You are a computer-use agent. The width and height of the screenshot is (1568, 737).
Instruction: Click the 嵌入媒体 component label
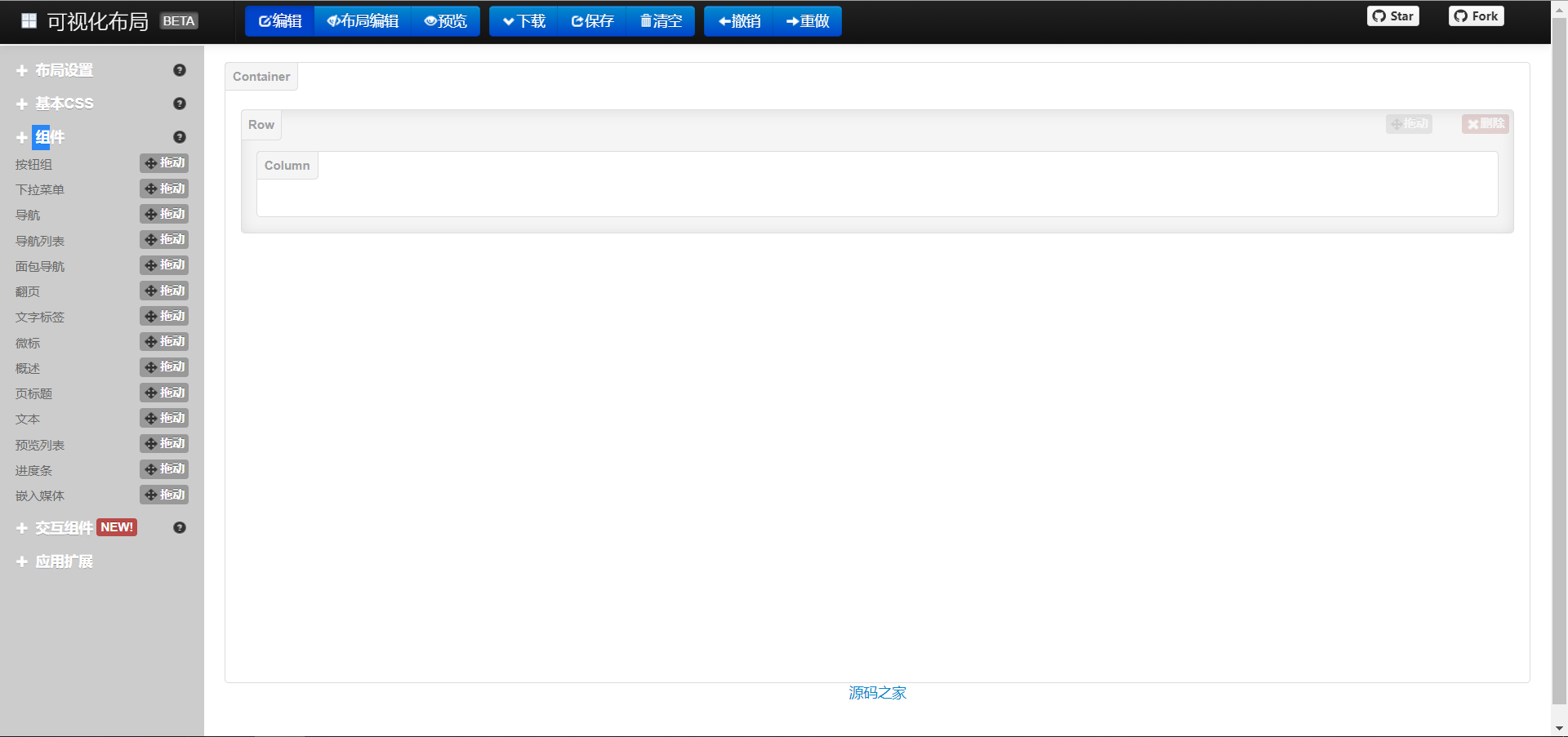point(40,496)
